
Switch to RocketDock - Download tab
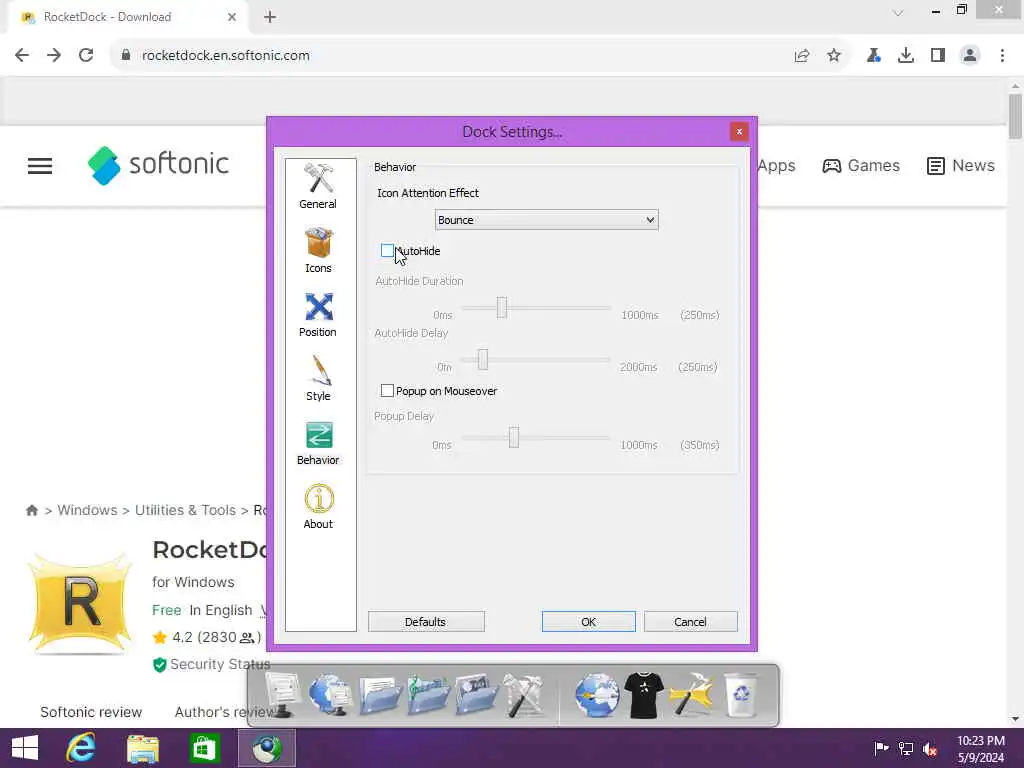[x=128, y=17]
